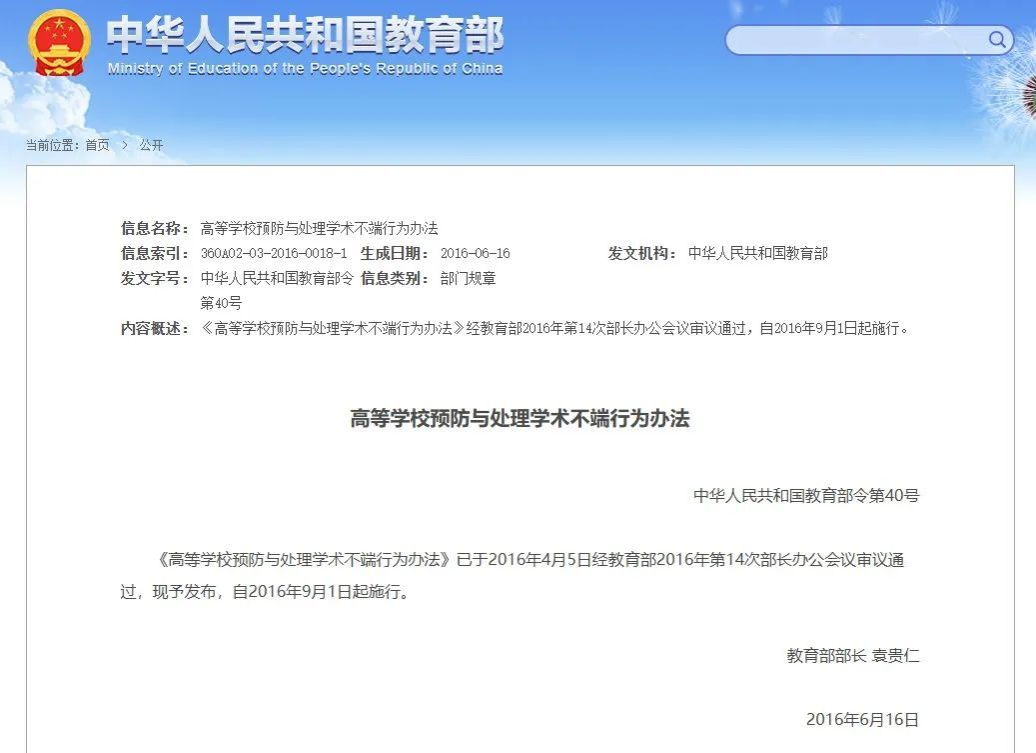The height and width of the screenshot is (753, 1036).
Task: Click the 中华人民共和国教育部 site title
Action: pyautogui.click(x=305, y=34)
